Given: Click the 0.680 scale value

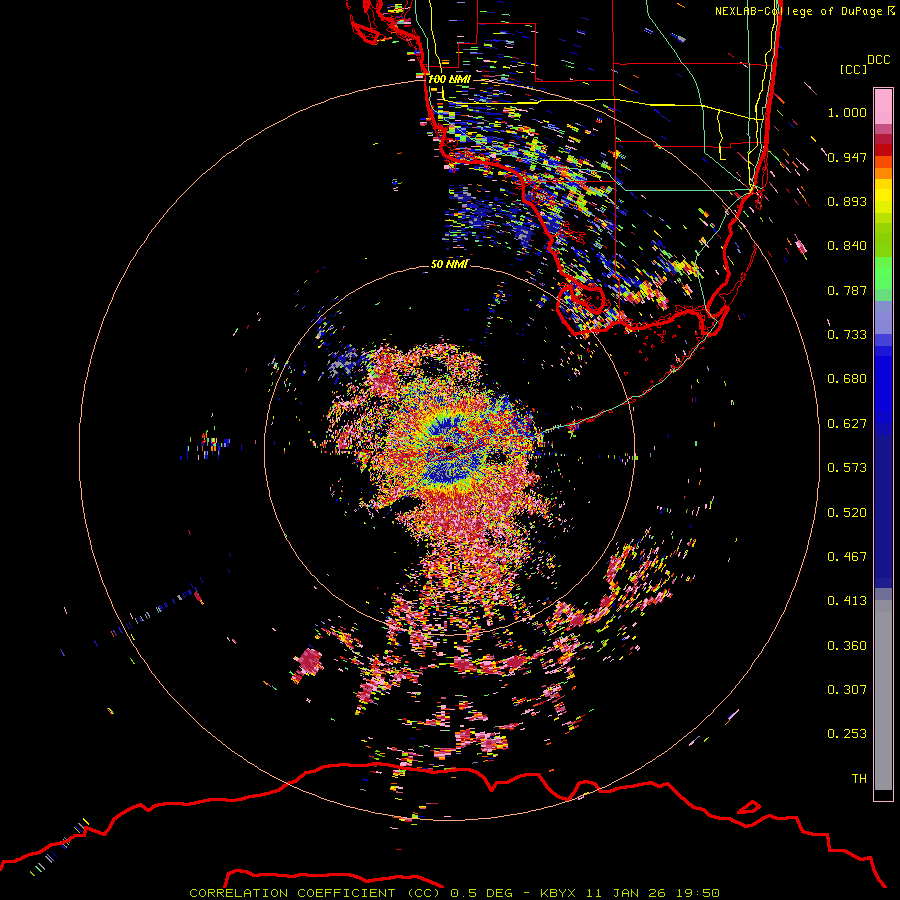Looking at the screenshot, I should click(x=847, y=379).
